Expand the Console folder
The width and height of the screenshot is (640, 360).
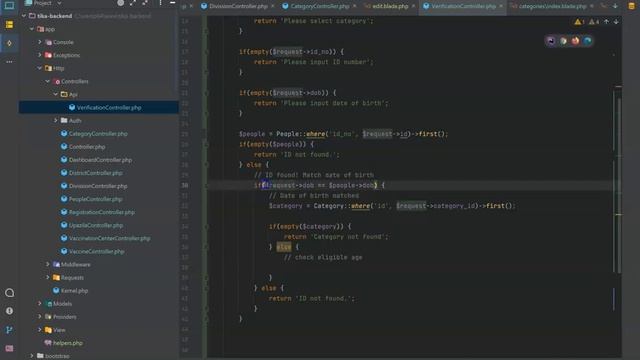coord(40,42)
